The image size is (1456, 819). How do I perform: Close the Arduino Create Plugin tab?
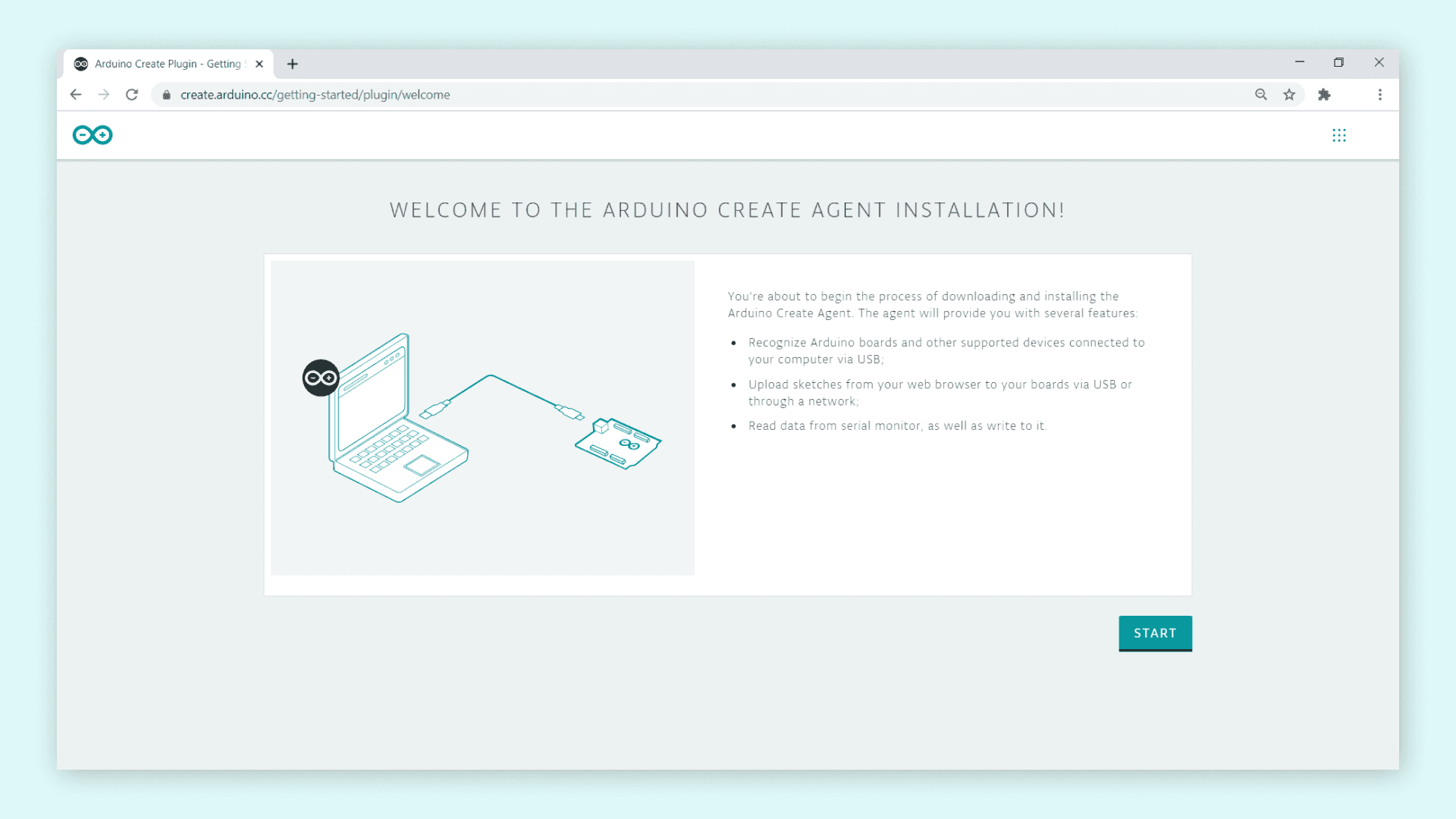[x=259, y=64]
